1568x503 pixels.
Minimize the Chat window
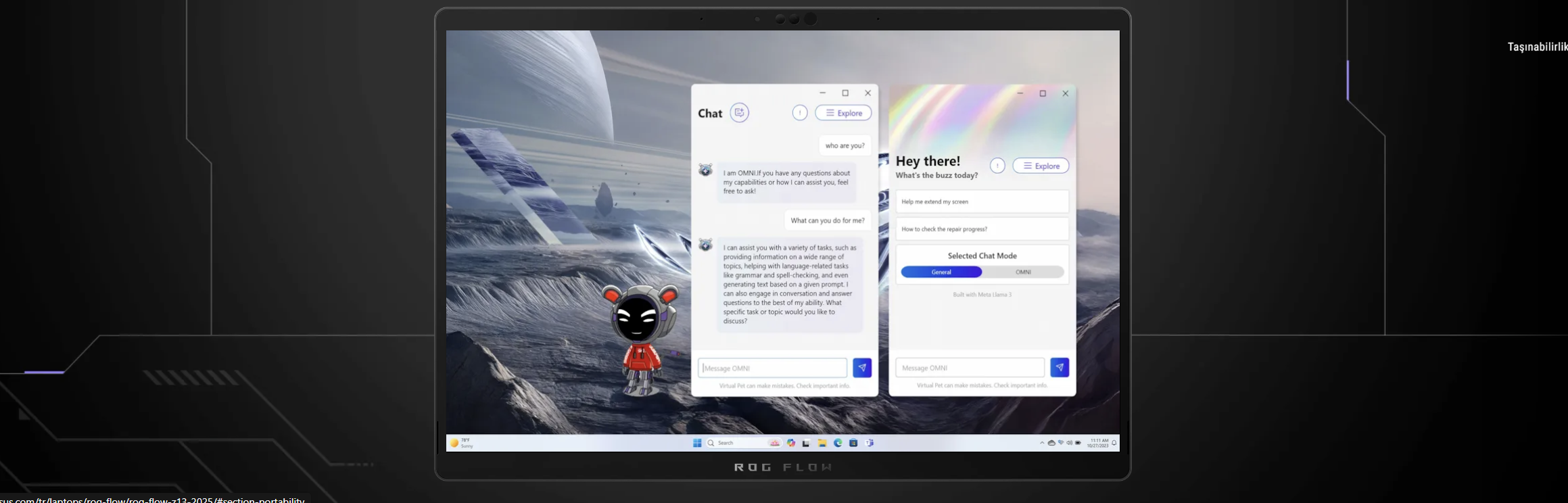click(x=822, y=93)
